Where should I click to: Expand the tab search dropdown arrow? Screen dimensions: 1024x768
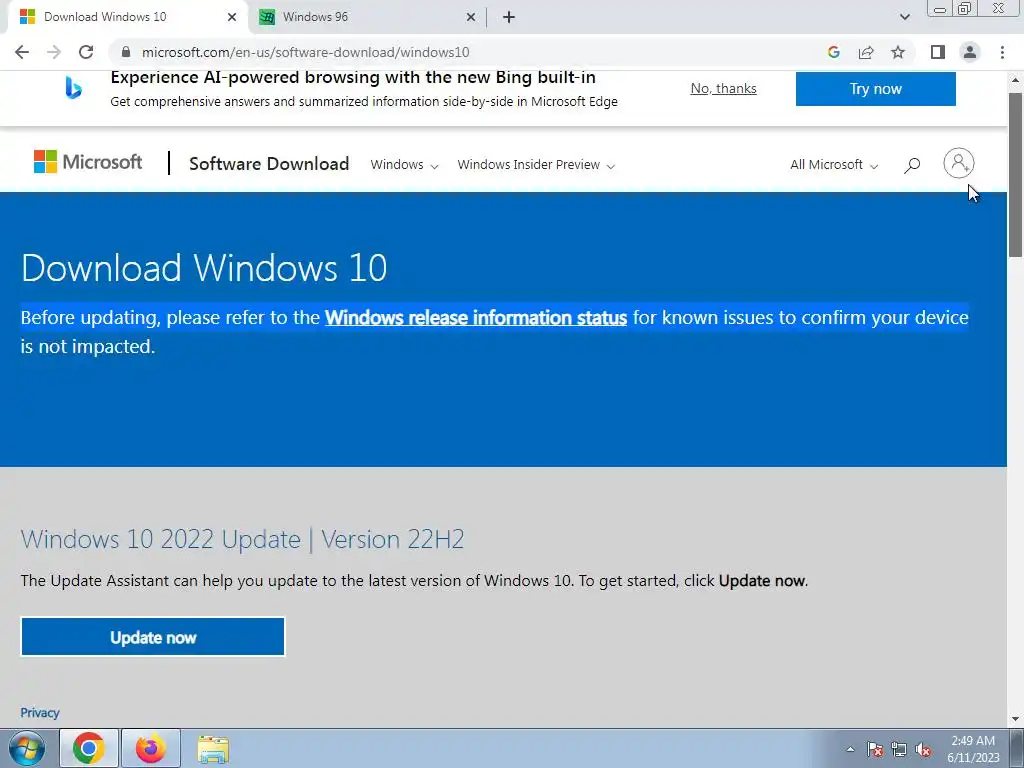(x=904, y=17)
